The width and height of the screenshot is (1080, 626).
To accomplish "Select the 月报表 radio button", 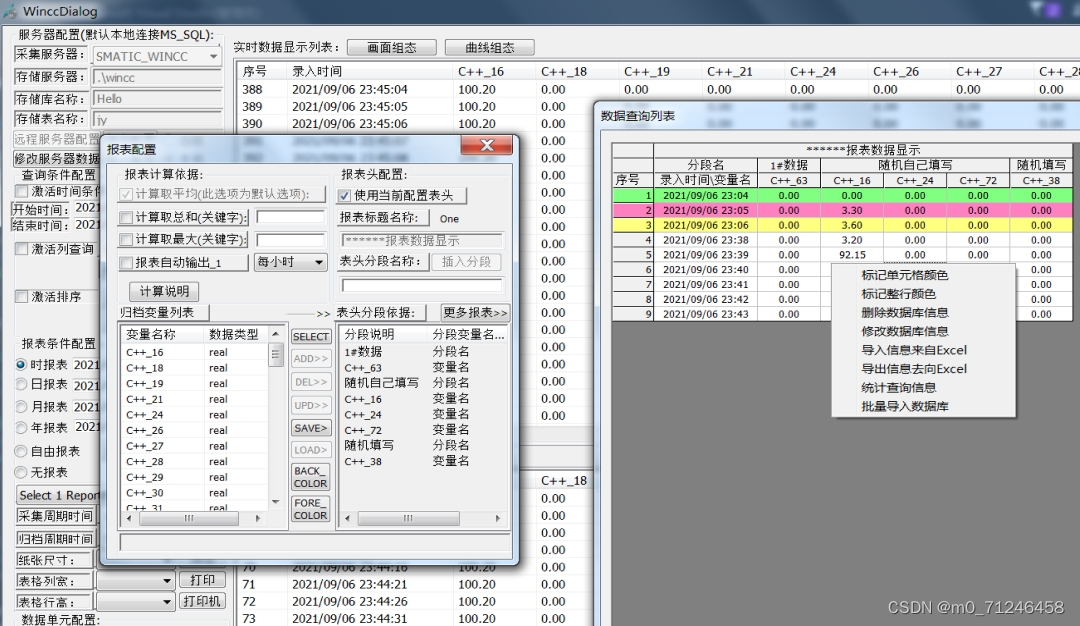I will coord(21,406).
